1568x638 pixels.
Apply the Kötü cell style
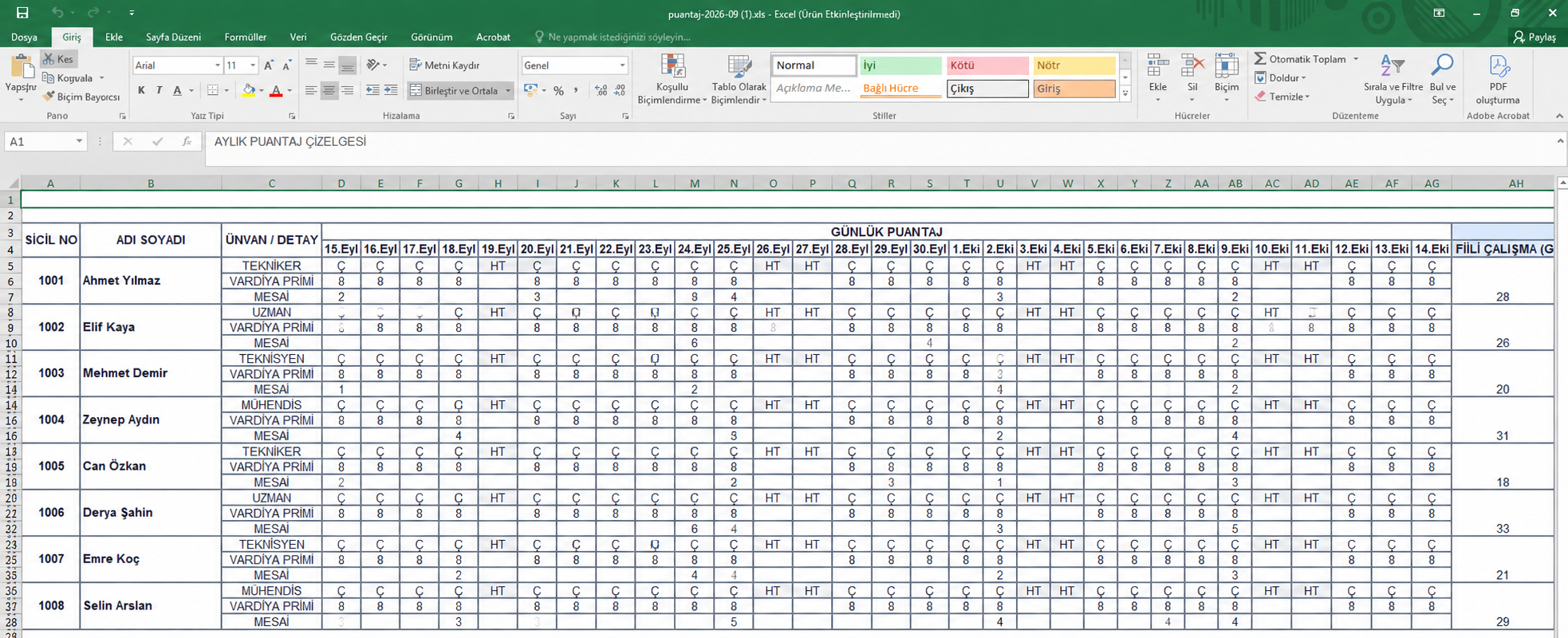pyautogui.click(x=987, y=65)
